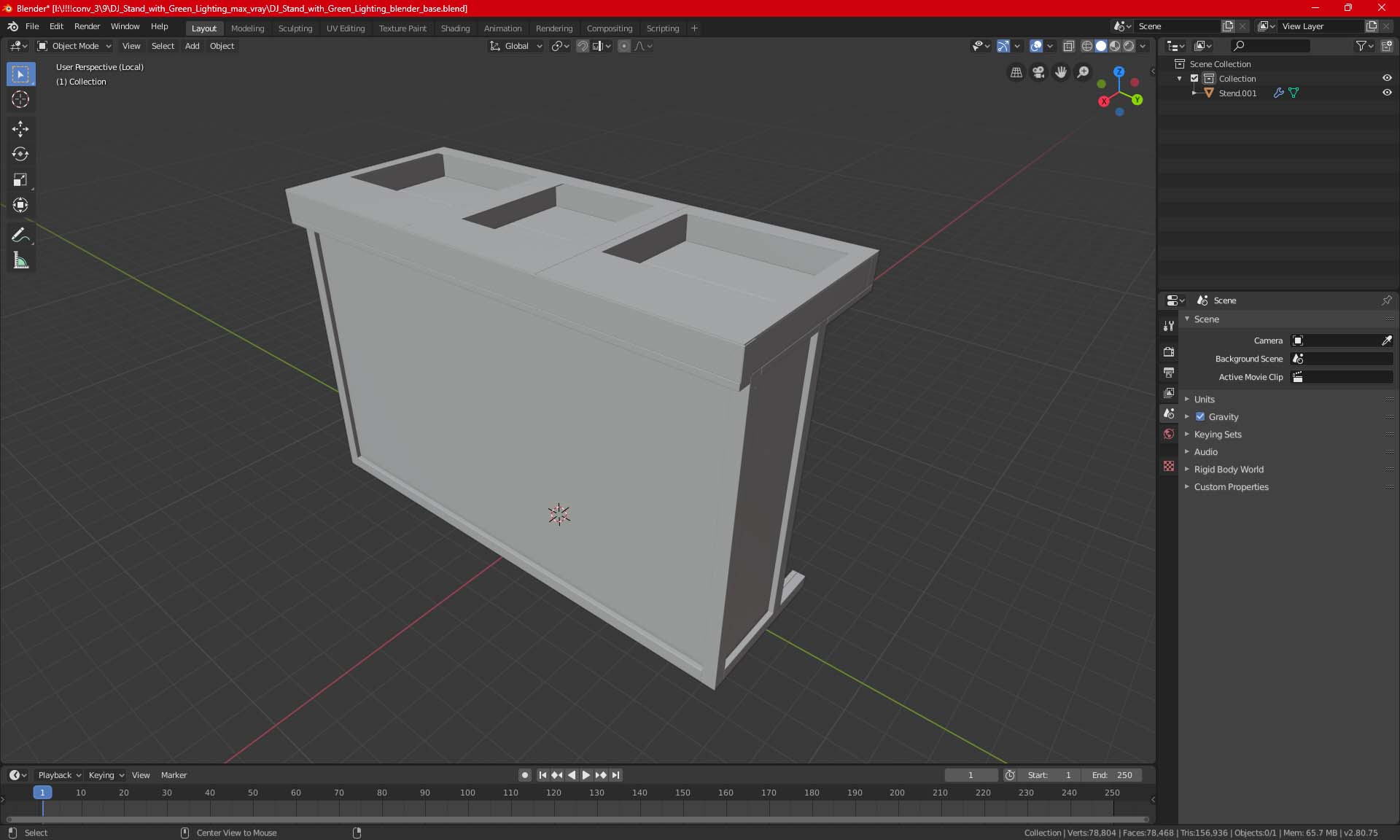This screenshot has height=840, width=1400.
Task: Jump to the timeline end button
Action: 615,775
